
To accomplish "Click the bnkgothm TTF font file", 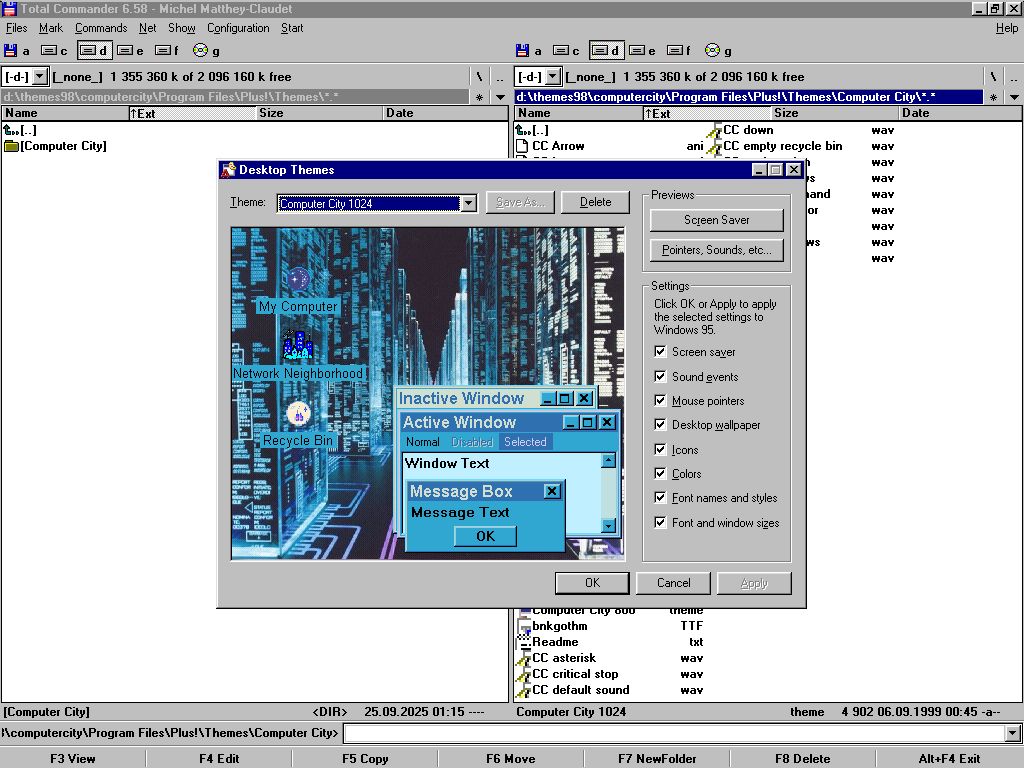I will point(559,626).
